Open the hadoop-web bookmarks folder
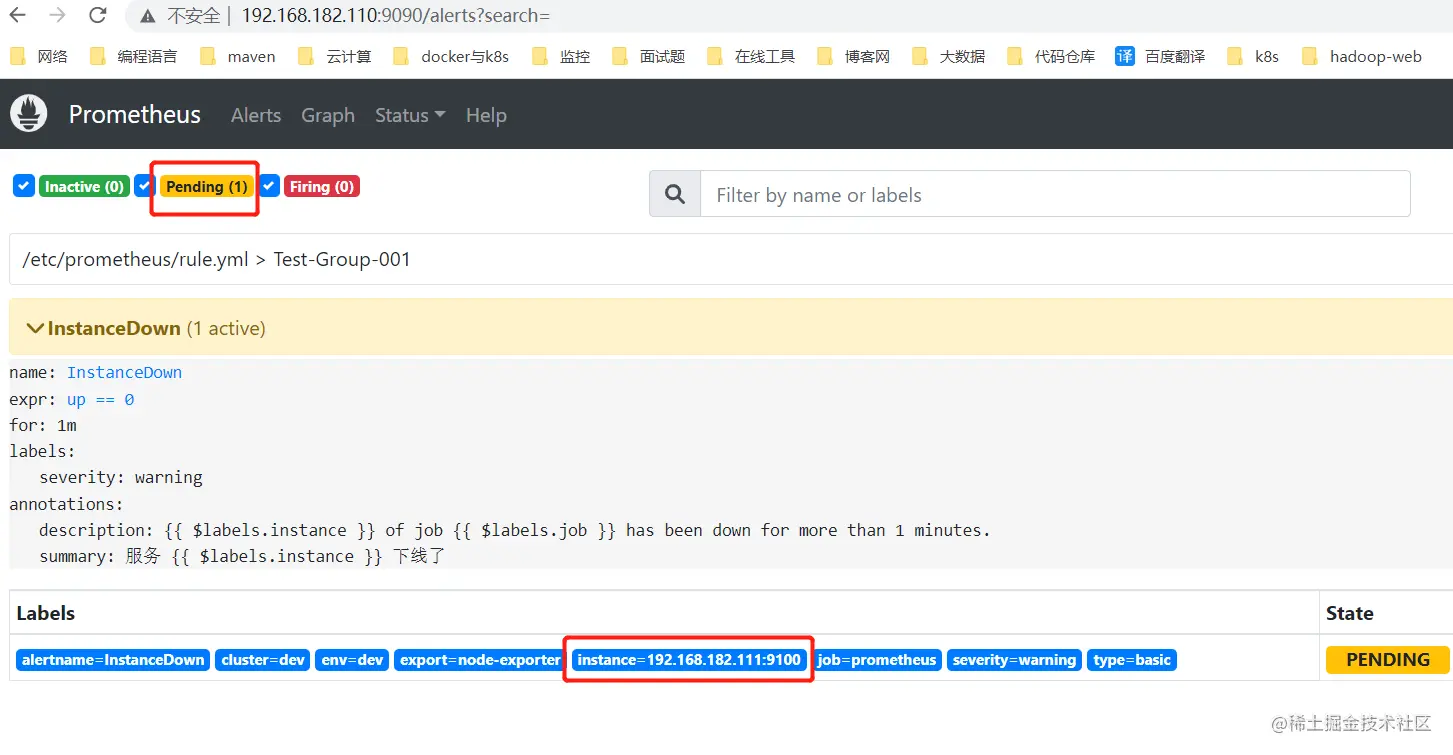This screenshot has width=1453, height=755. [1361, 56]
